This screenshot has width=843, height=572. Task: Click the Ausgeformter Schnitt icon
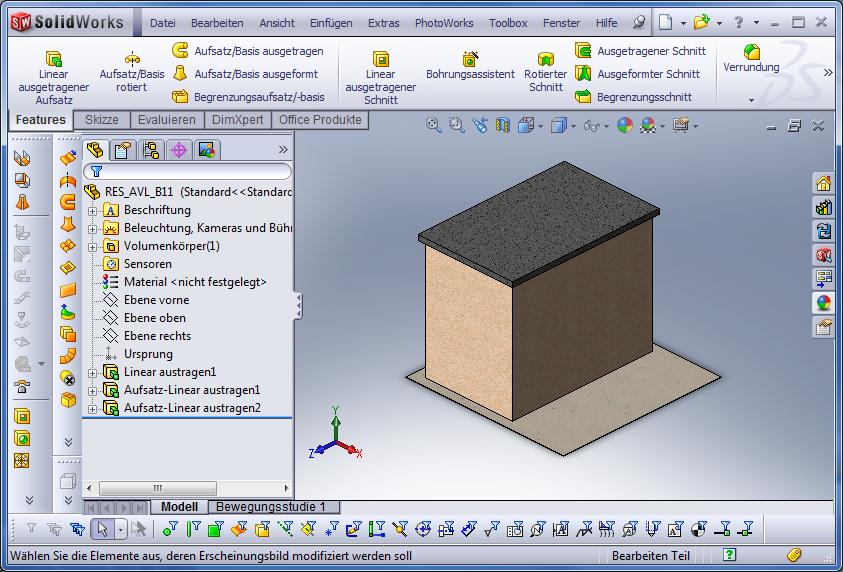tap(584, 73)
